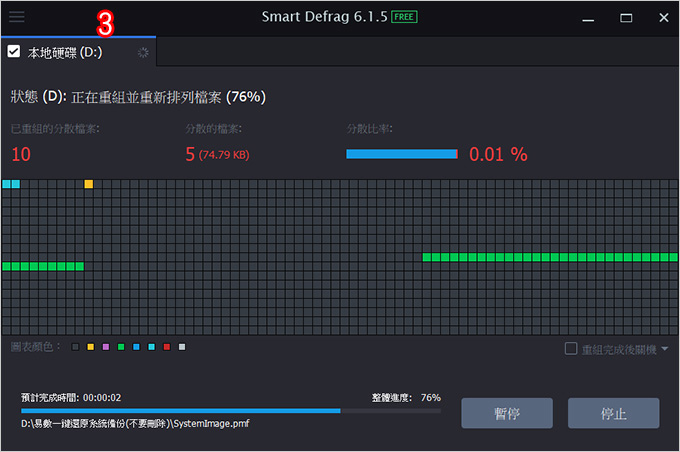The width and height of the screenshot is (680, 452).
Task: Pick the dark gray legend color swatch
Action: 75,347
